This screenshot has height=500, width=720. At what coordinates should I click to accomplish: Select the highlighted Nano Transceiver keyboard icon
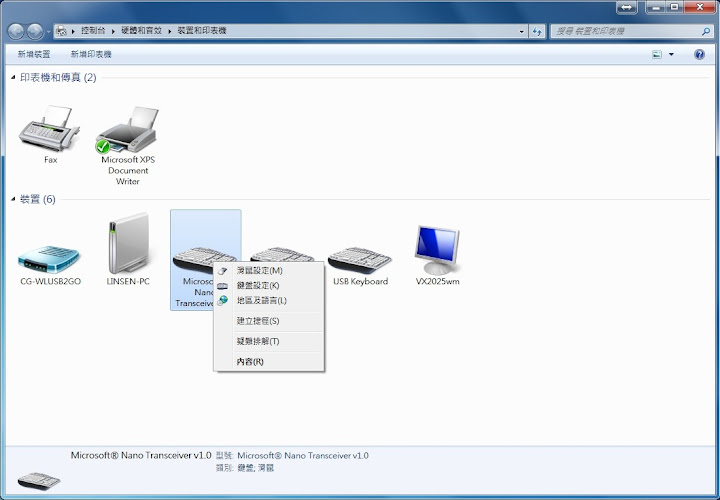pyautogui.click(x=205, y=259)
